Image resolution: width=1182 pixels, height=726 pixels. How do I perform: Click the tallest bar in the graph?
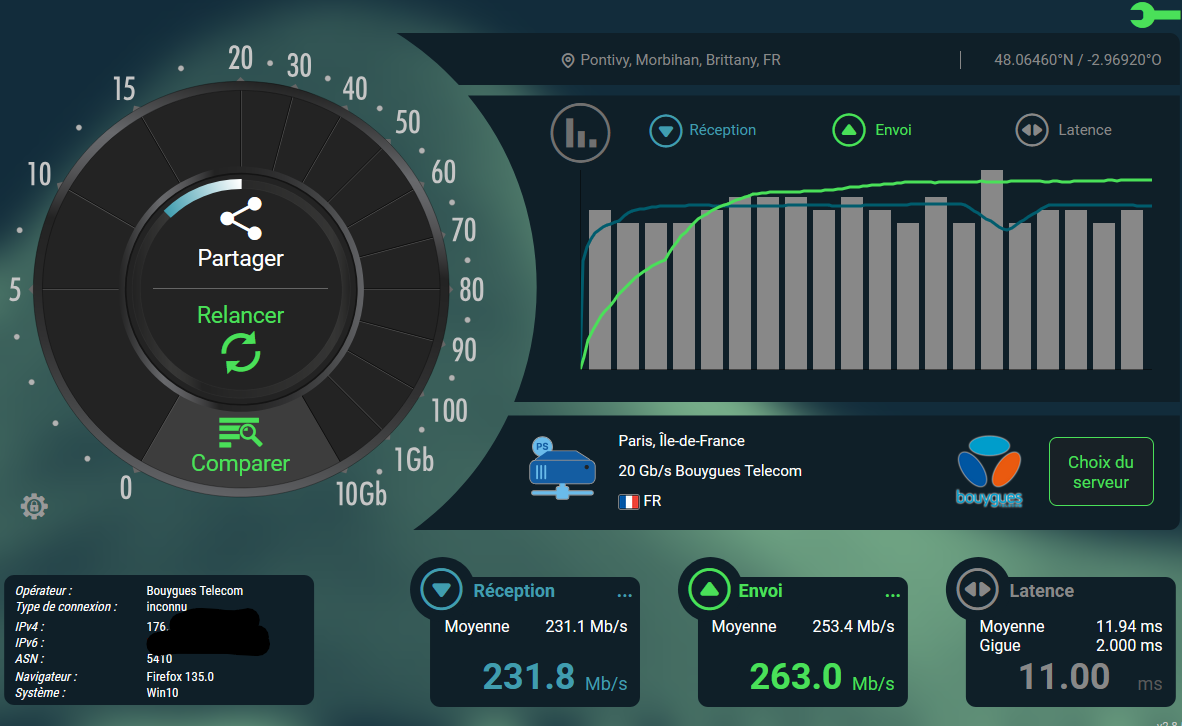(991, 269)
